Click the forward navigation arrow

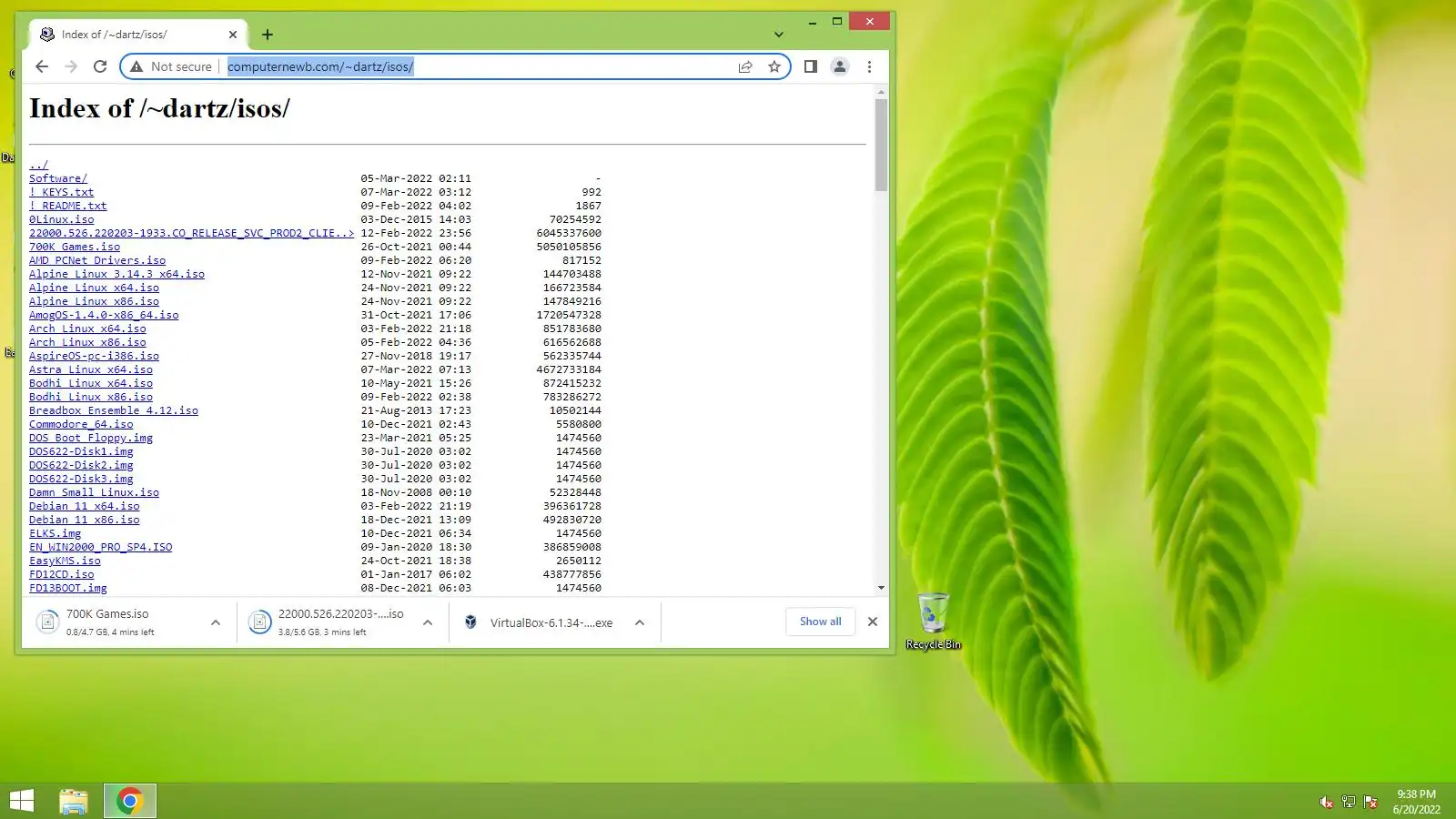click(x=71, y=66)
